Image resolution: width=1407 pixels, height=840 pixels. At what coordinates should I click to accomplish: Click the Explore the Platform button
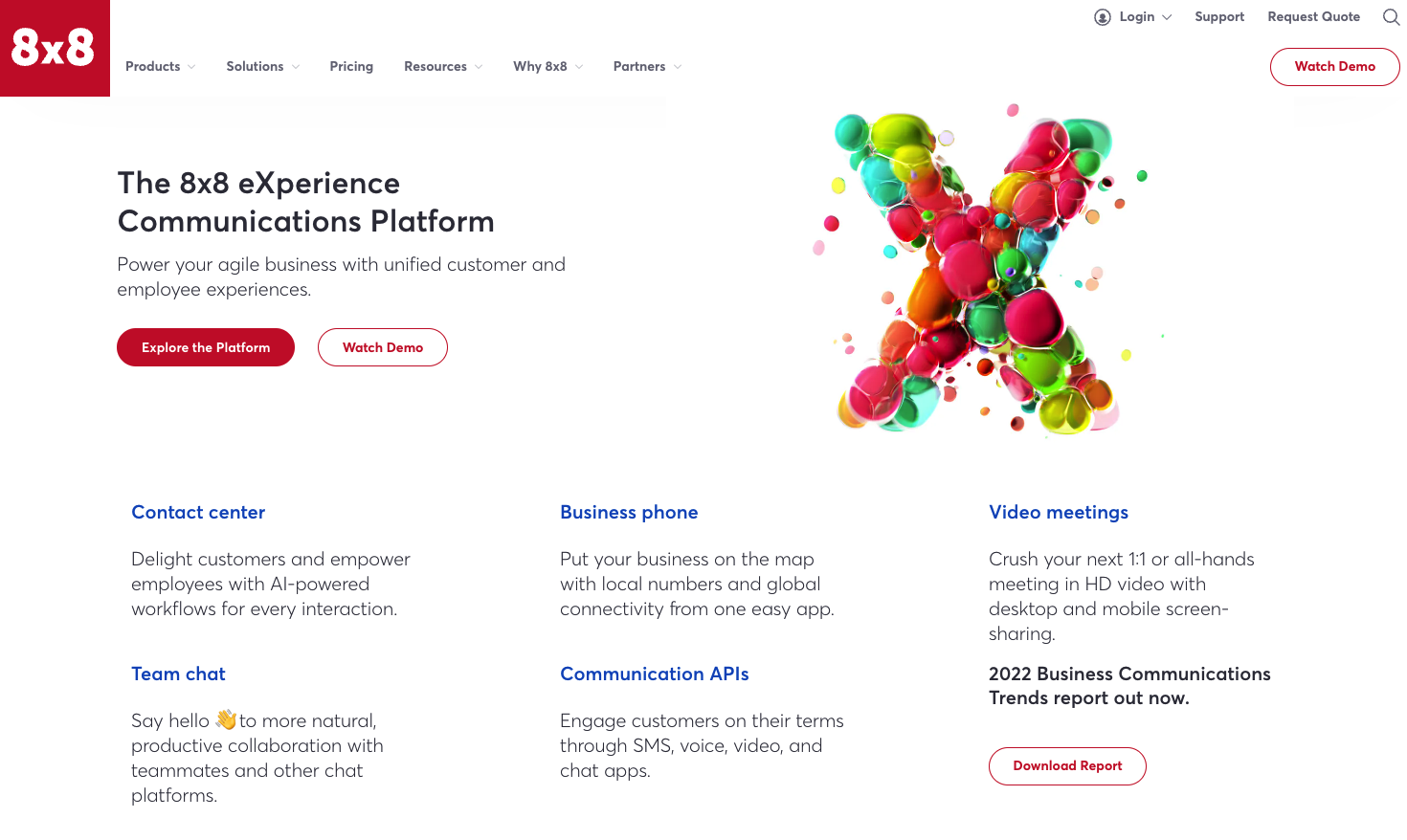(x=206, y=347)
